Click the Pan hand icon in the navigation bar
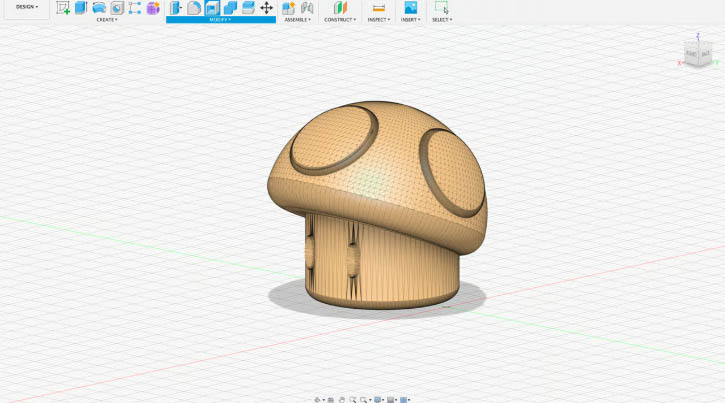This screenshot has width=725, height=403. [342, 400]
